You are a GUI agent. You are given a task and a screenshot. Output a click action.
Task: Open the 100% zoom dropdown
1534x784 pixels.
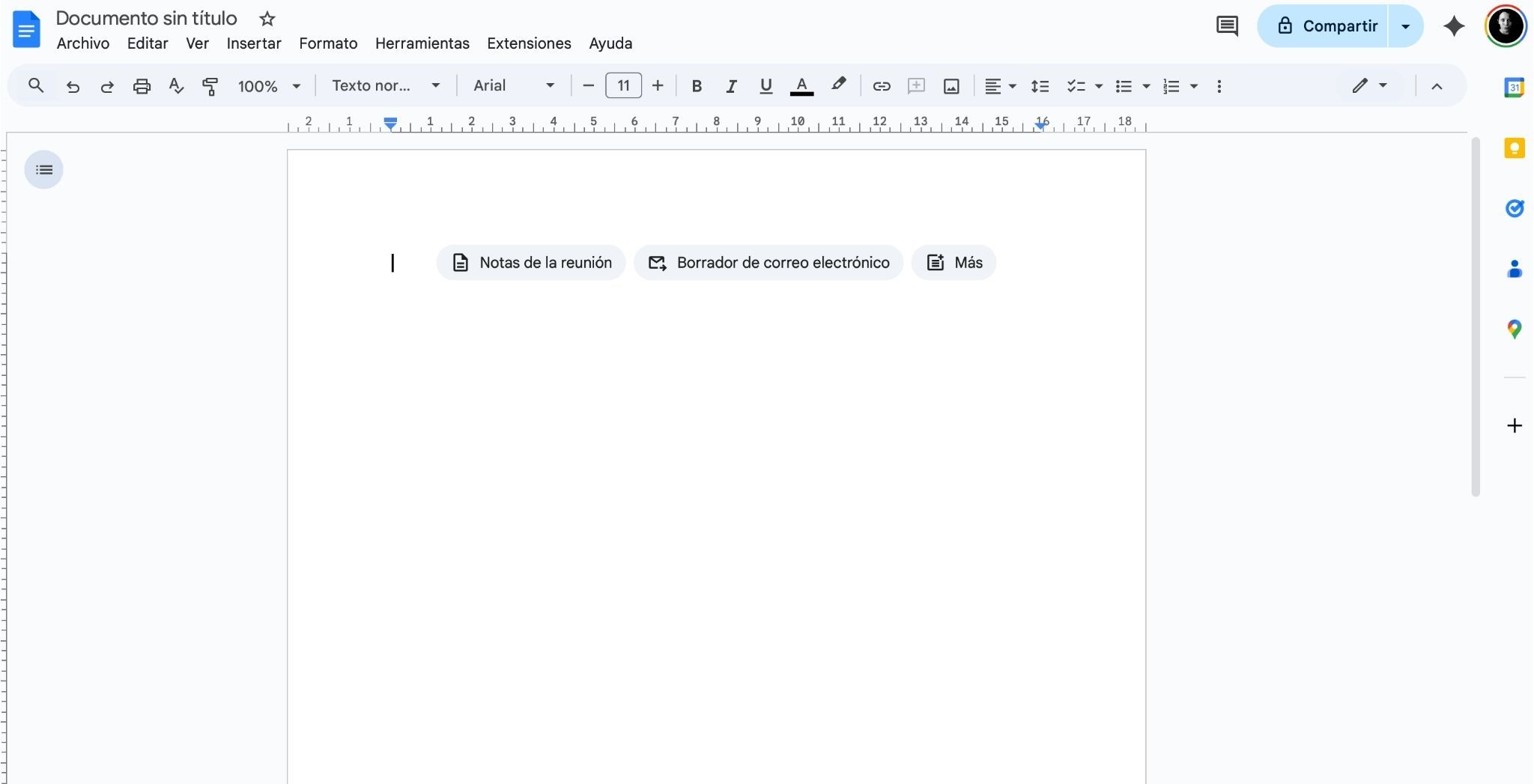[x=268, y=86]
